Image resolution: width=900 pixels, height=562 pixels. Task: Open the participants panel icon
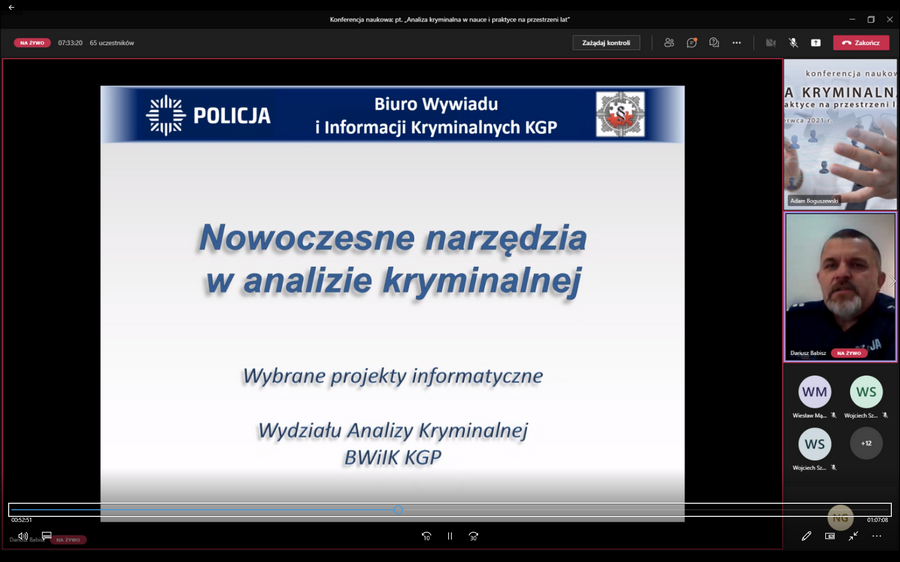(668, 43)
